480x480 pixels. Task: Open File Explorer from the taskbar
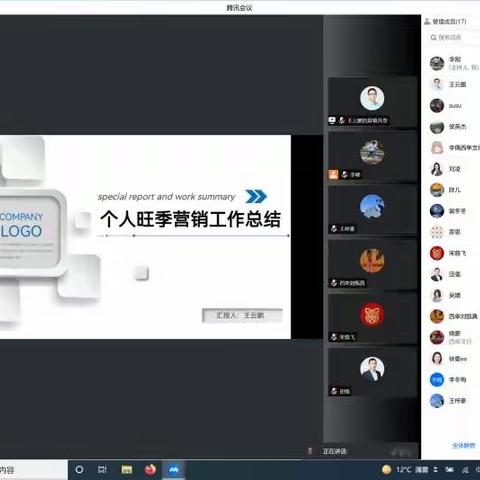[127, 470]
